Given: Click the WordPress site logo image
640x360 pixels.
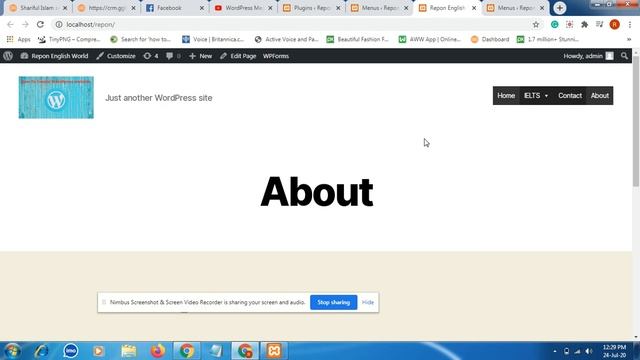Looking at the screenshot, I should point(56,98).
